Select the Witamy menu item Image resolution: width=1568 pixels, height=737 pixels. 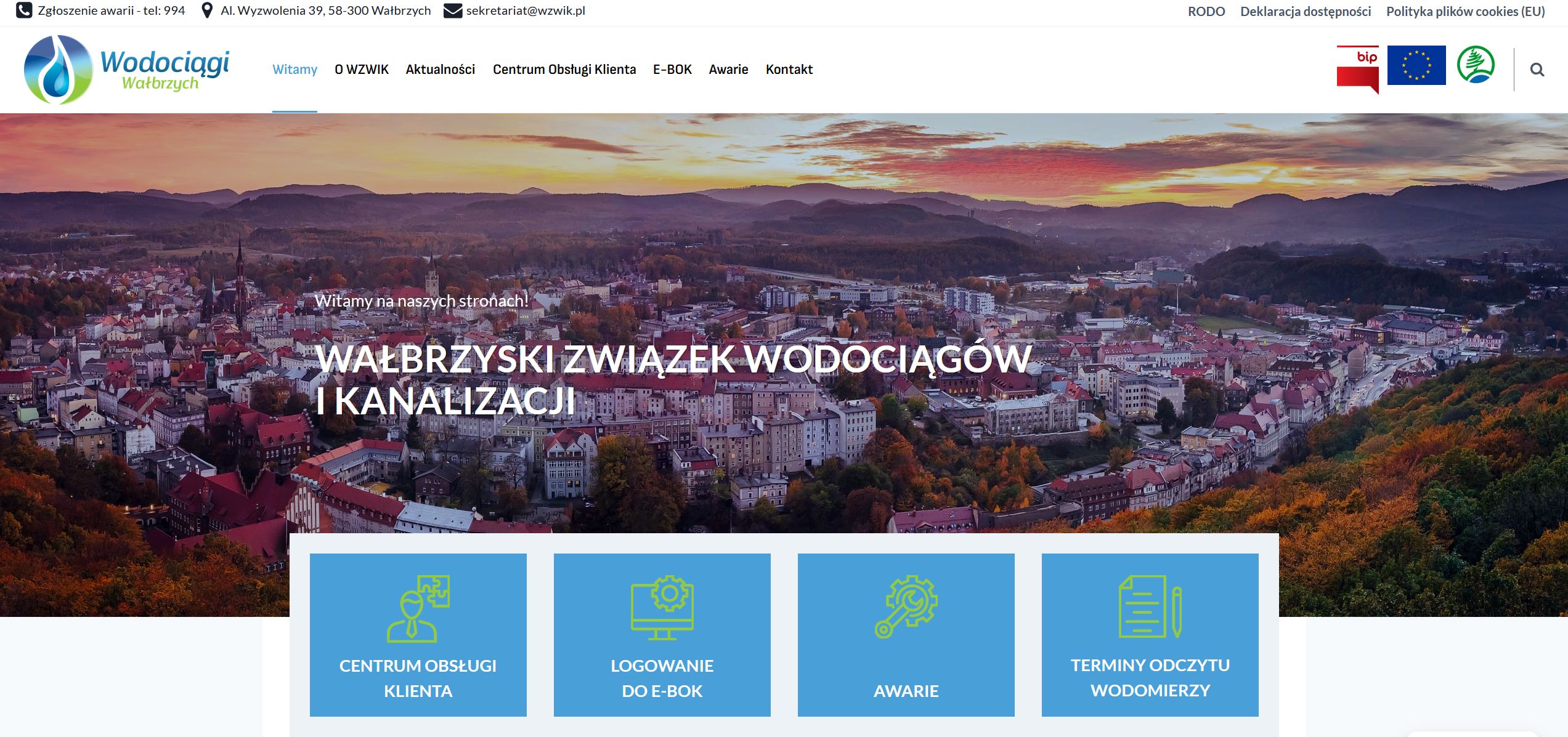[295, 70]
